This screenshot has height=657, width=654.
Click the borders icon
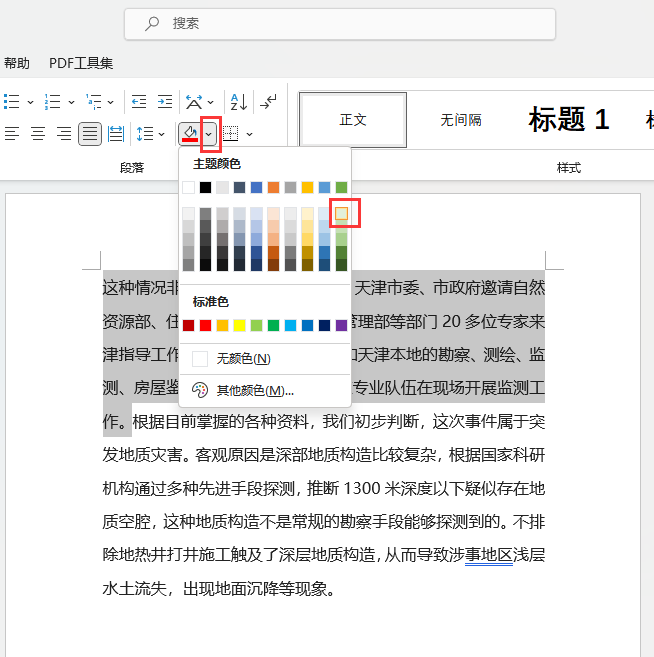(230, 134)
